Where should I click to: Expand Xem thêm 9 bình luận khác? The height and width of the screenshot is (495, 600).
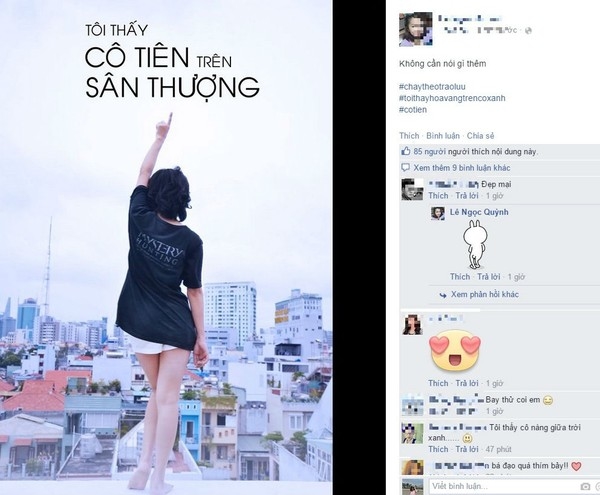point(461,168)
